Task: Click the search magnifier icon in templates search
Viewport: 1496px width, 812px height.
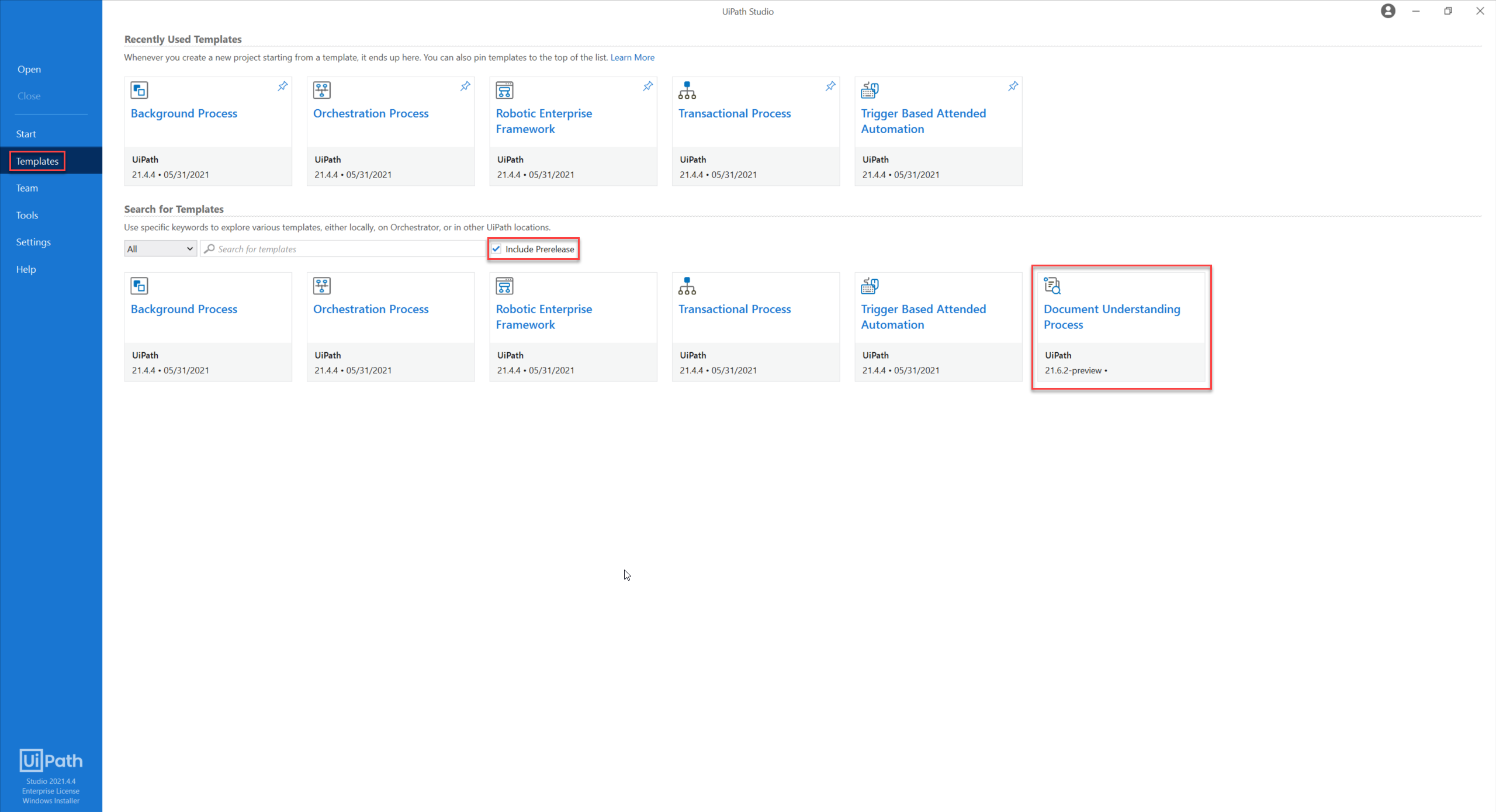Action: point(209,249)
